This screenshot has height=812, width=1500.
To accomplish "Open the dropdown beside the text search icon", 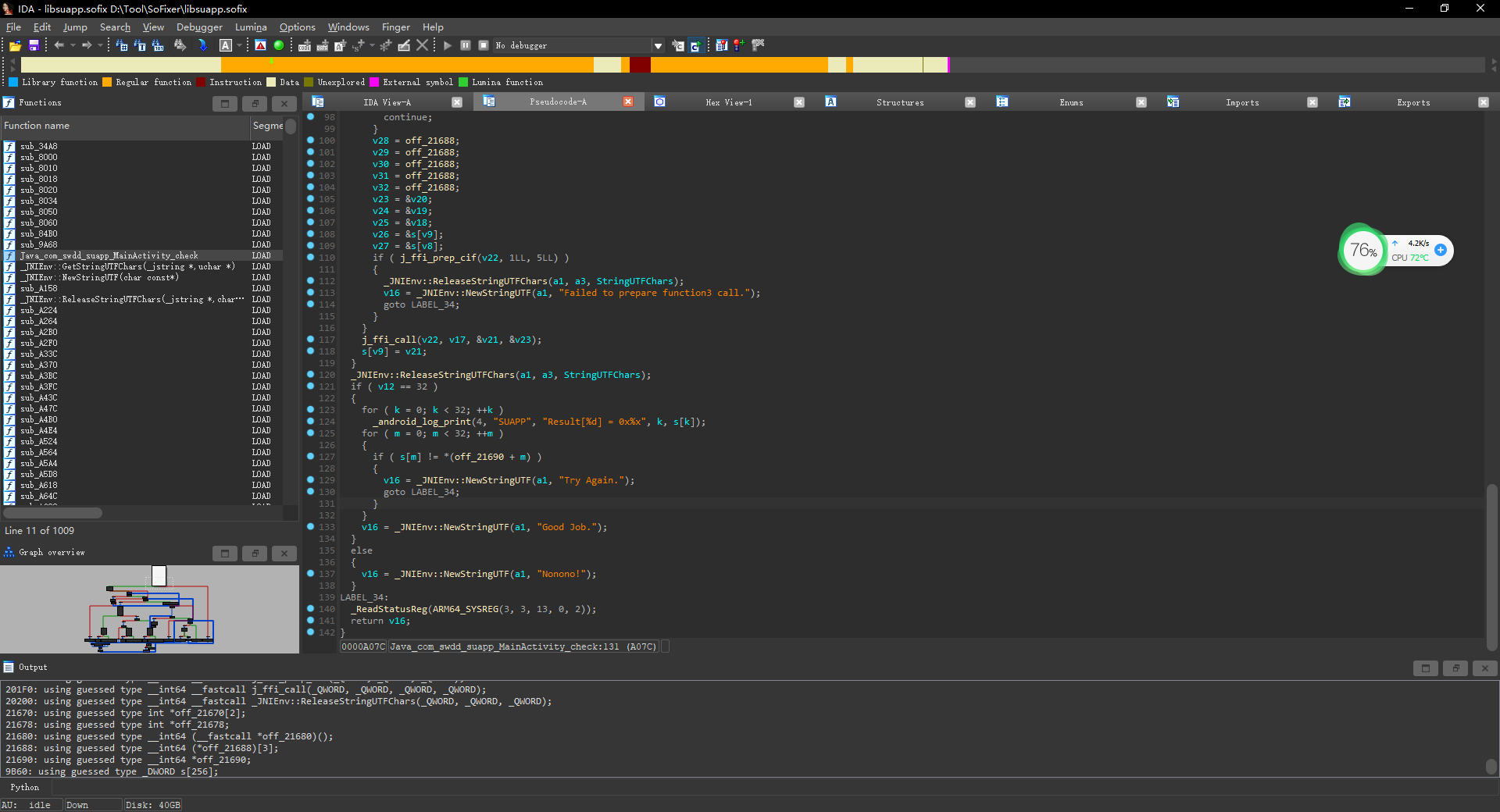I will click(x=239, y=45).
